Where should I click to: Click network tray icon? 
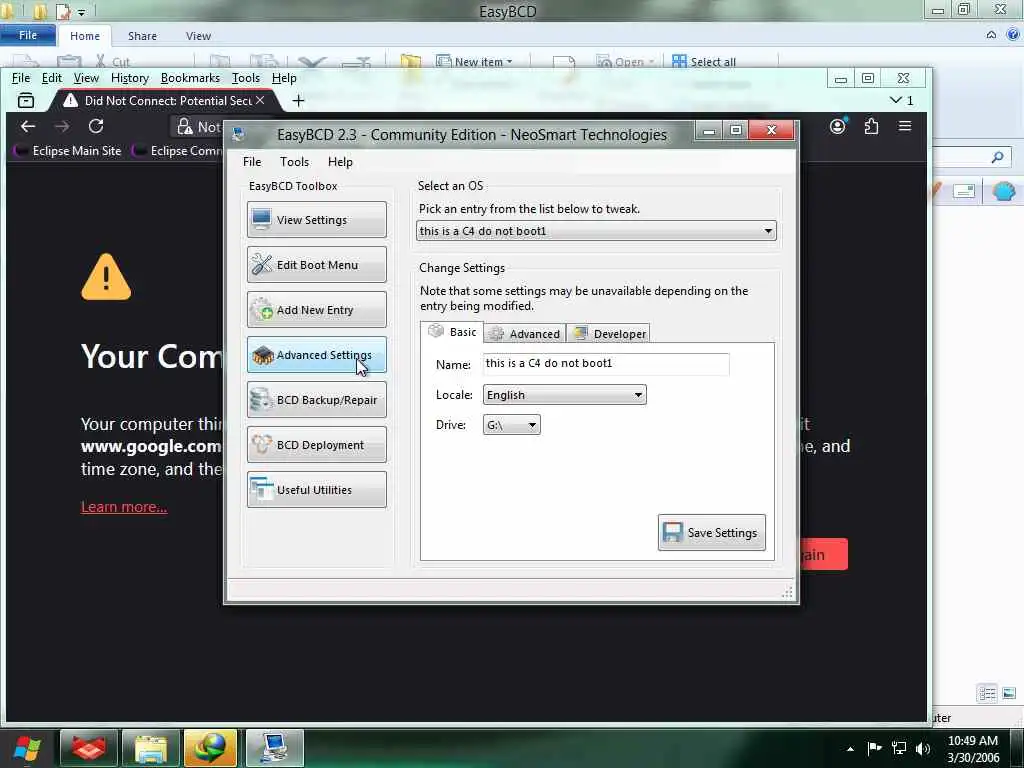[899, 748]
